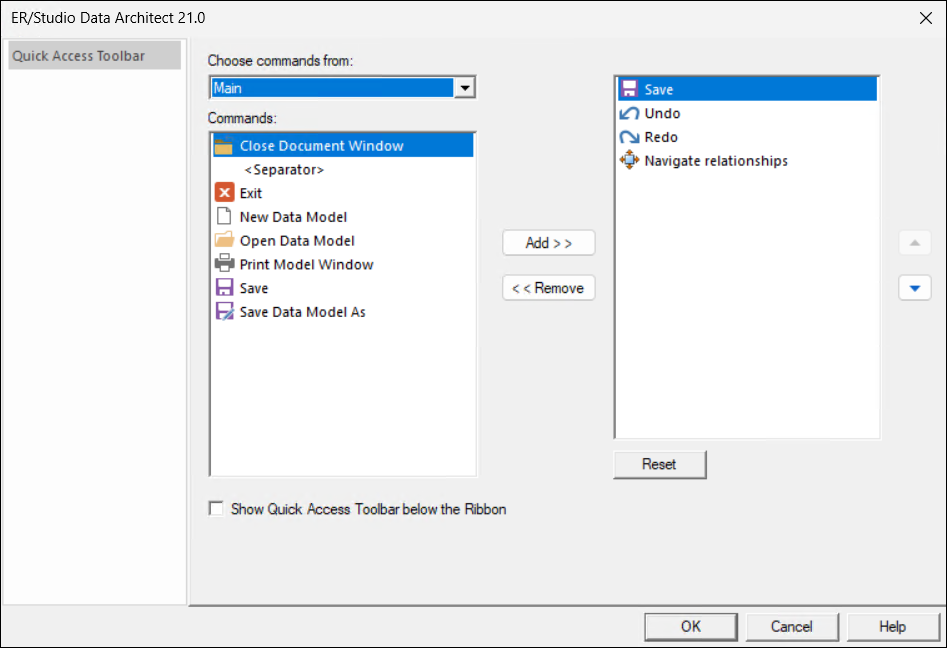Click the Redo arrow icon
Screen dimensions: 947x648
point(629,137)
